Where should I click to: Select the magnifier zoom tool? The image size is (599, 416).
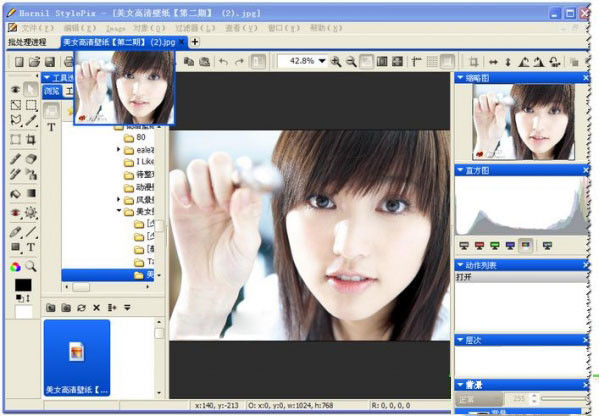pyautogui.click(x=31, y=266)
